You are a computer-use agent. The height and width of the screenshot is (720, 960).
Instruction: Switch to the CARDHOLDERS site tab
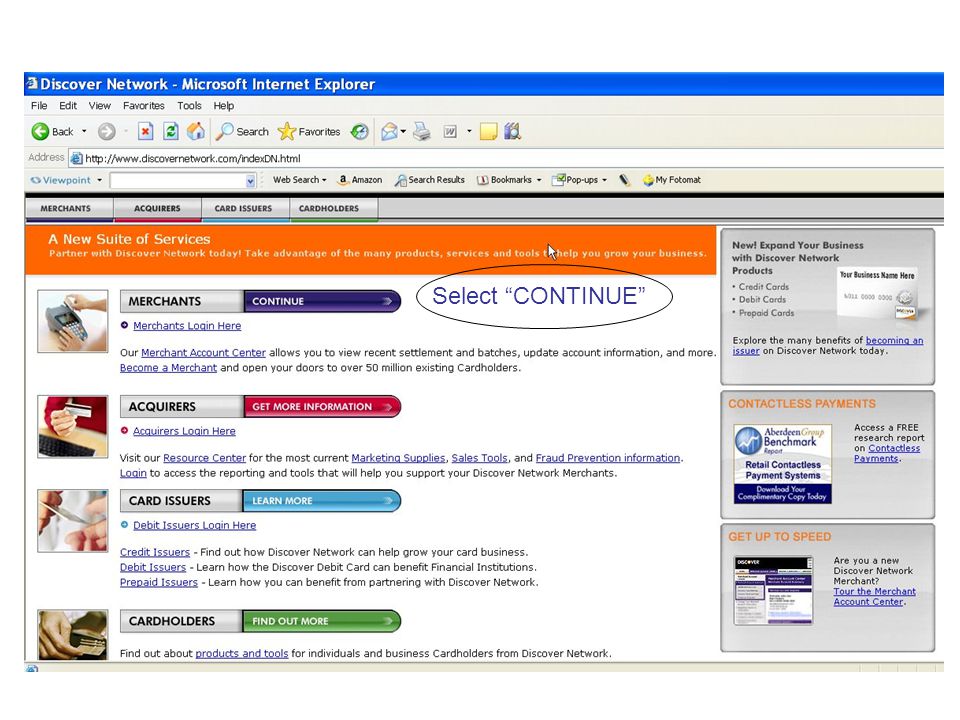tap(334, 209)
